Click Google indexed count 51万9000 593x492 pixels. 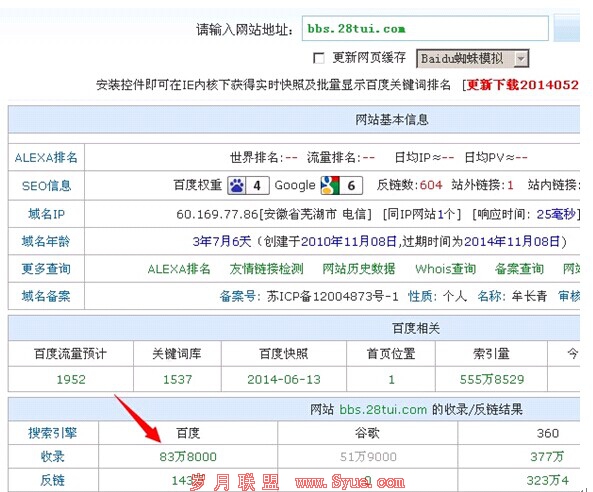(368, 457)
